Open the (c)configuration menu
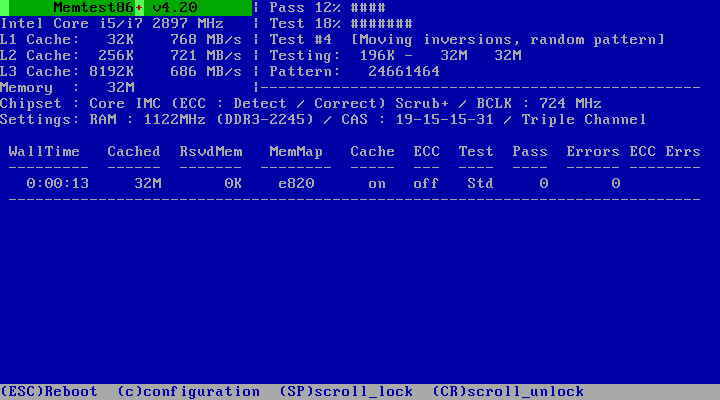 [188, 392]
